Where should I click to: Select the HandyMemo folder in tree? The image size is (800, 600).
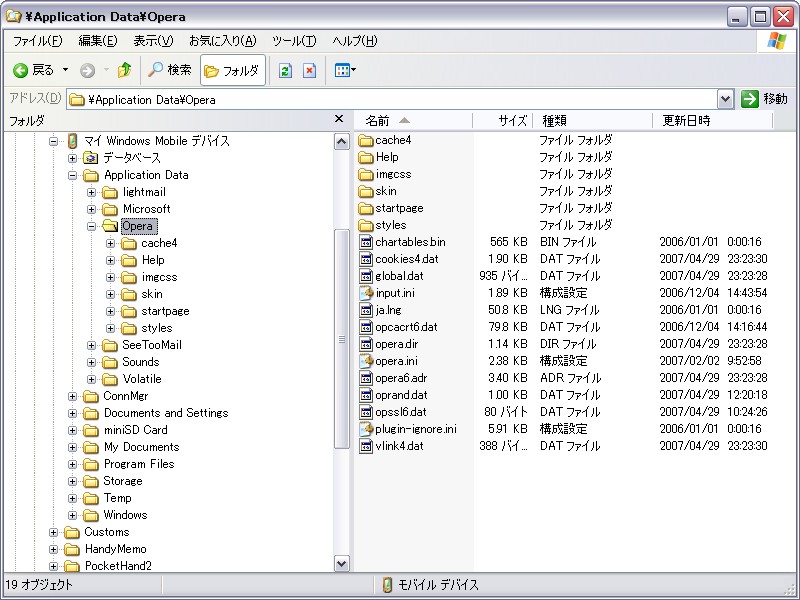(x=115, y=549)
